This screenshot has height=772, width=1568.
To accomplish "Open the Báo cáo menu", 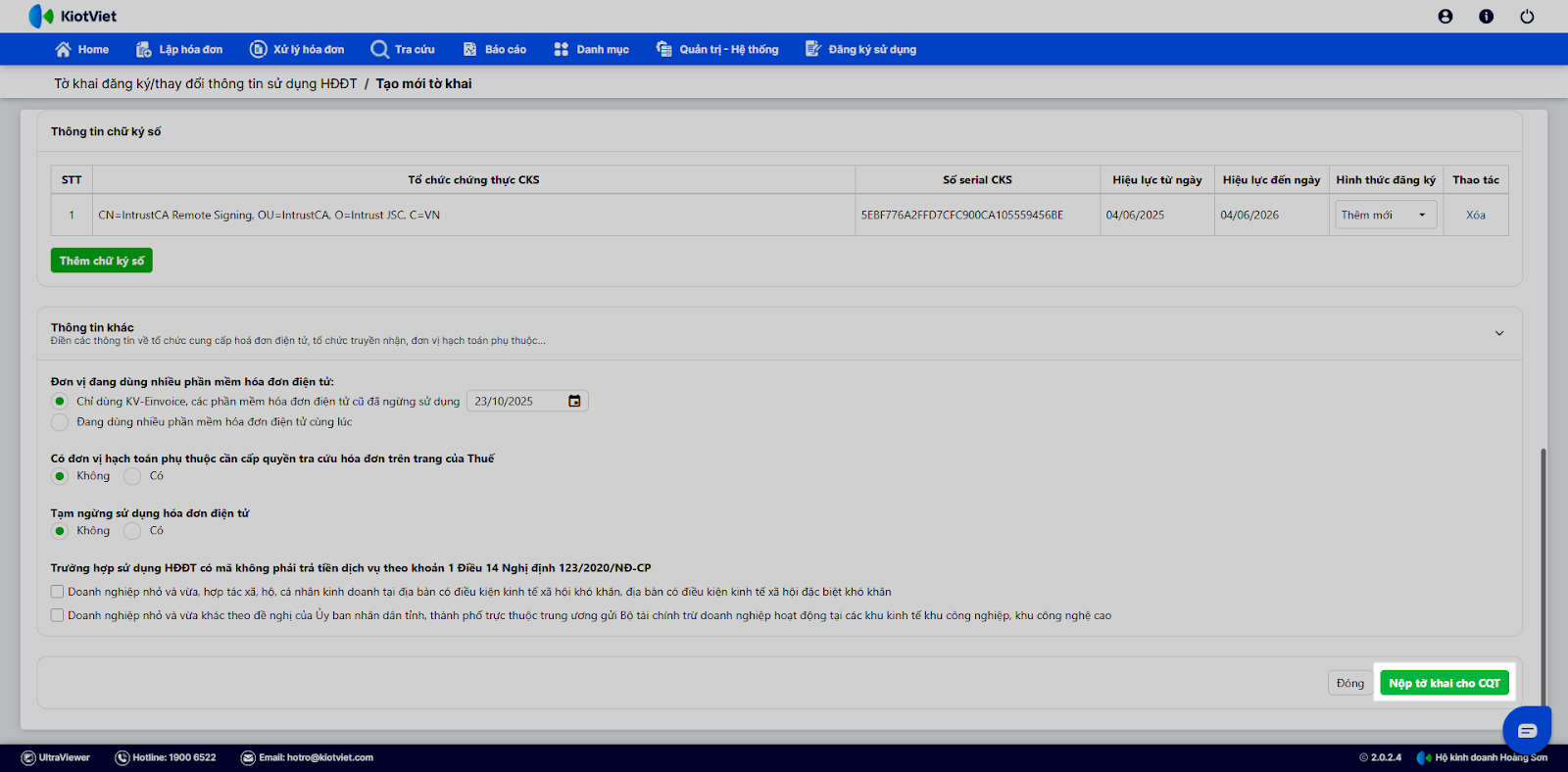I will click(x=495, y=49).
